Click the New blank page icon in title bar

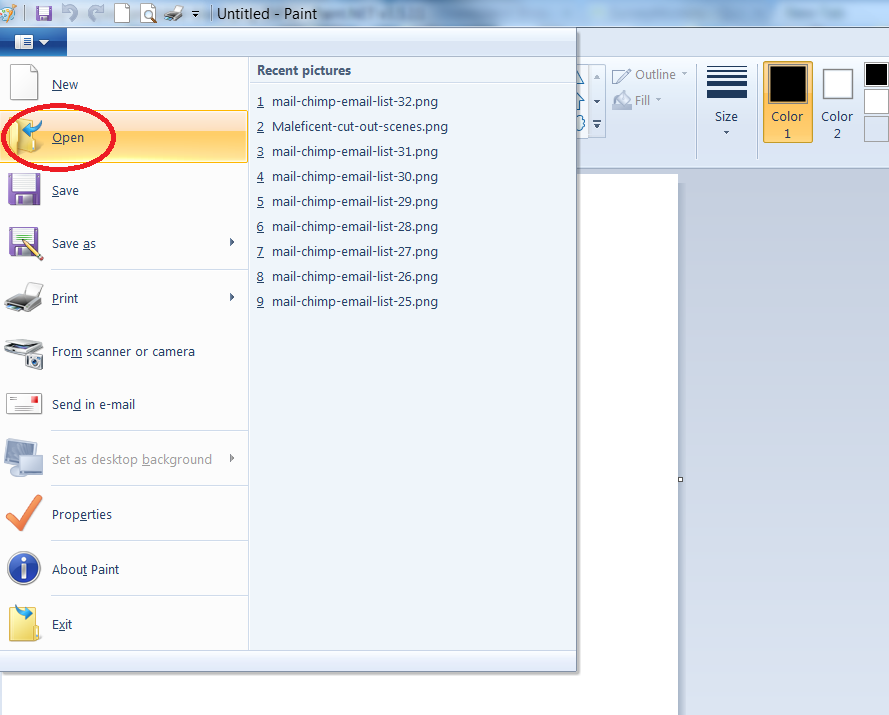[122, 14]
